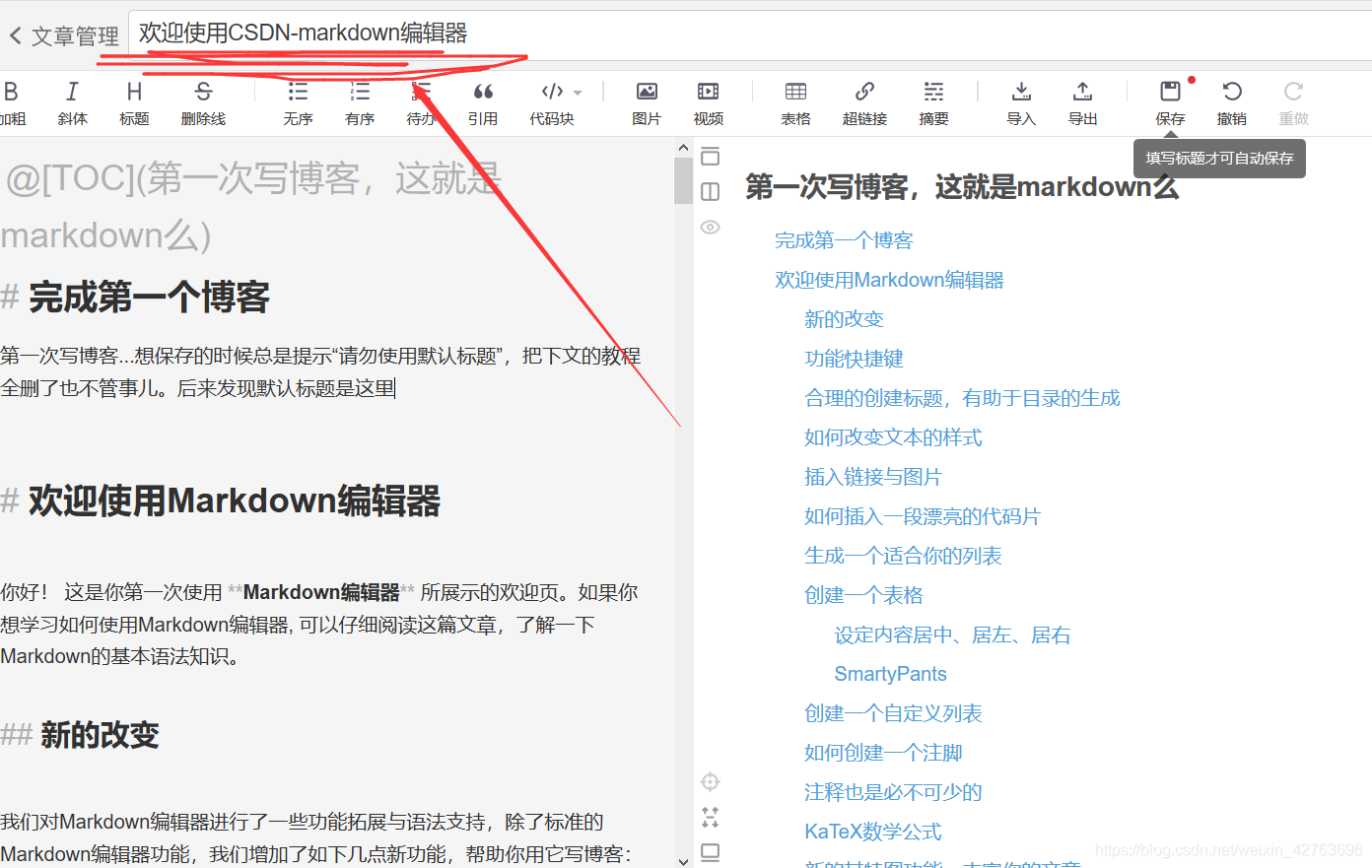Insert a heading with the 标题 tool

(134, 102)
